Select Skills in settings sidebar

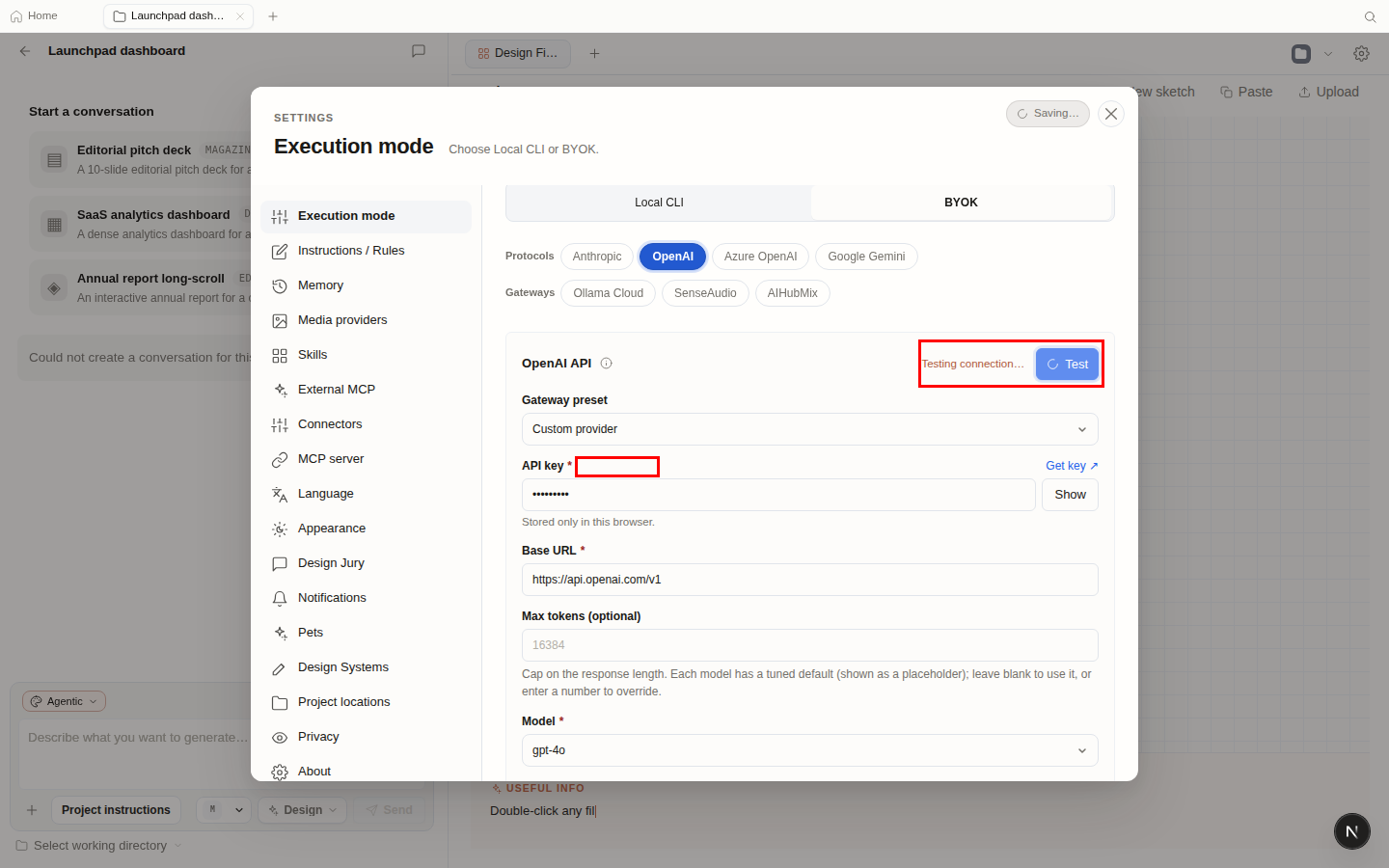click(x=366, y=355)
